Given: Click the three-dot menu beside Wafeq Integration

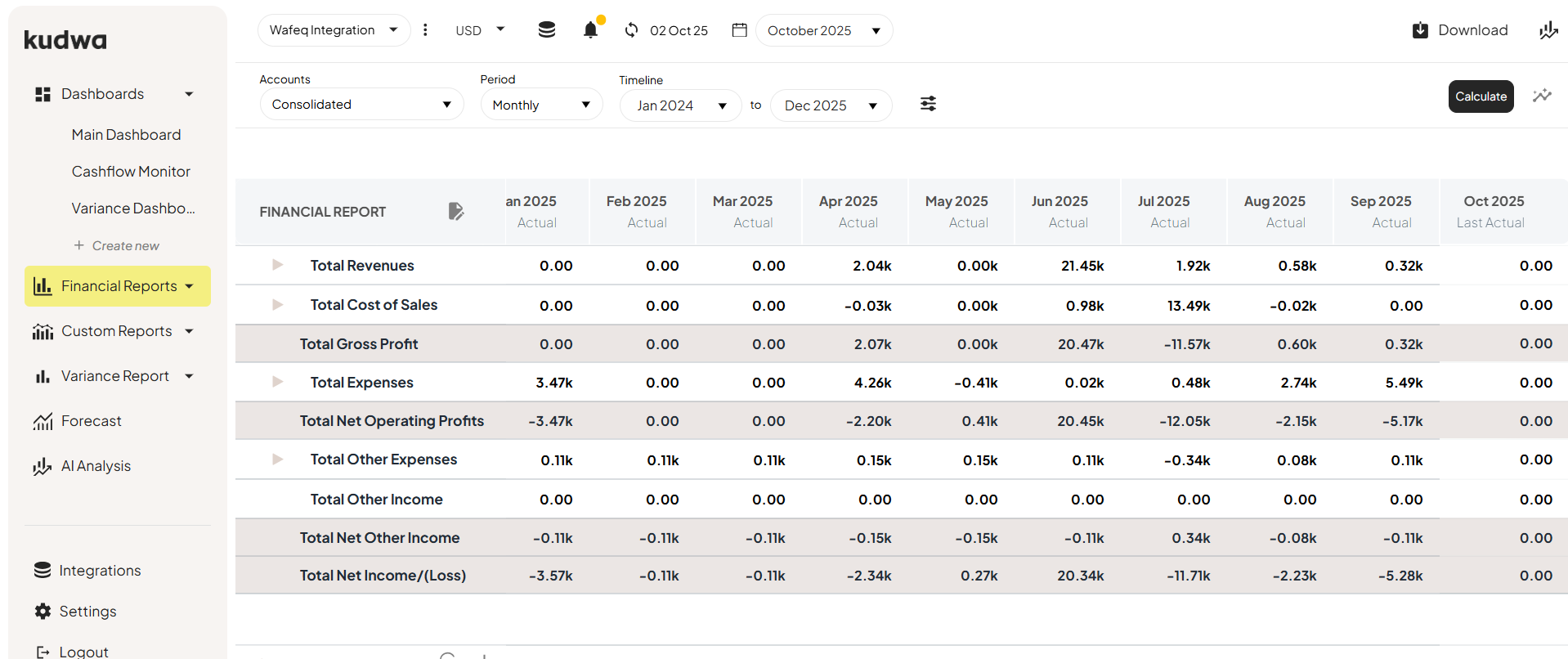Looking at the screenshot, I should tap(425, 30).
